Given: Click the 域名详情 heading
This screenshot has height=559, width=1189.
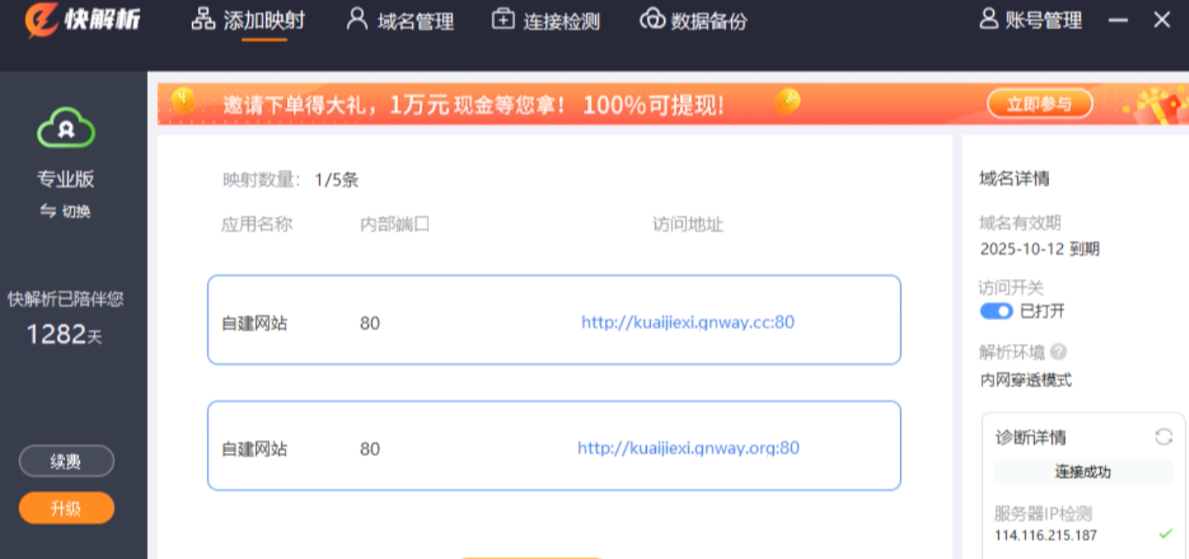Looking at the screenshot, I should click(x=1015, y=180).
